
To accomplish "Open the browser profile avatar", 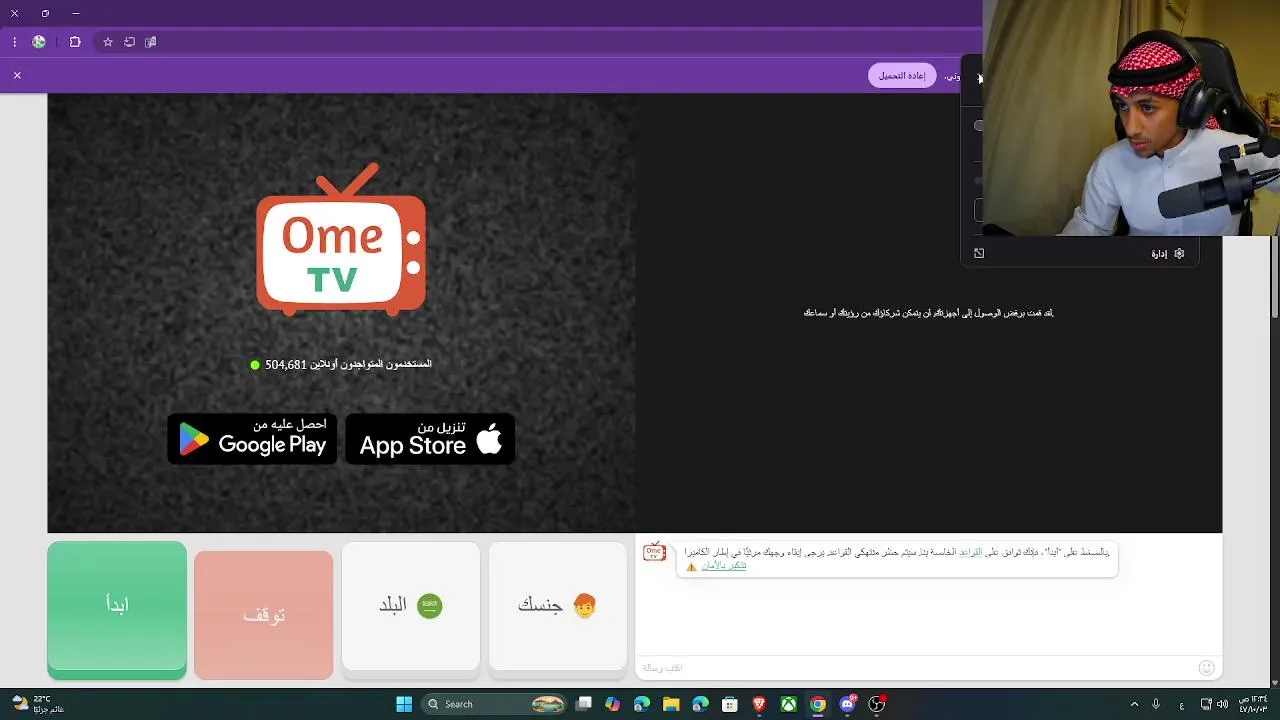I will pos(39,42).
